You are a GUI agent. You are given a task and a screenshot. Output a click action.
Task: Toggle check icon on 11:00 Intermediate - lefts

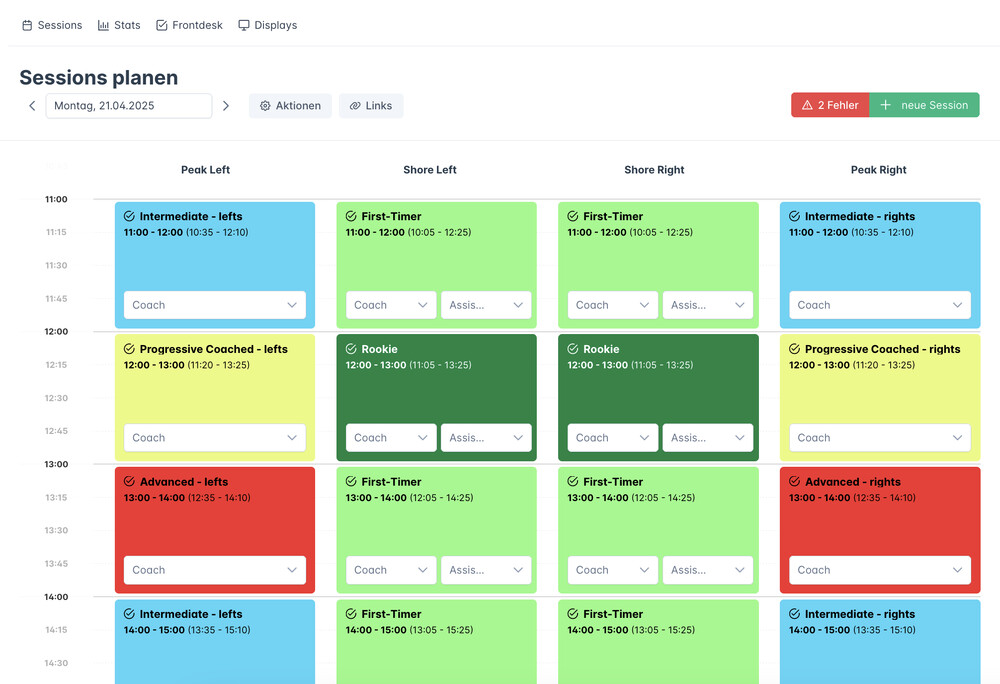click(129, 216)
